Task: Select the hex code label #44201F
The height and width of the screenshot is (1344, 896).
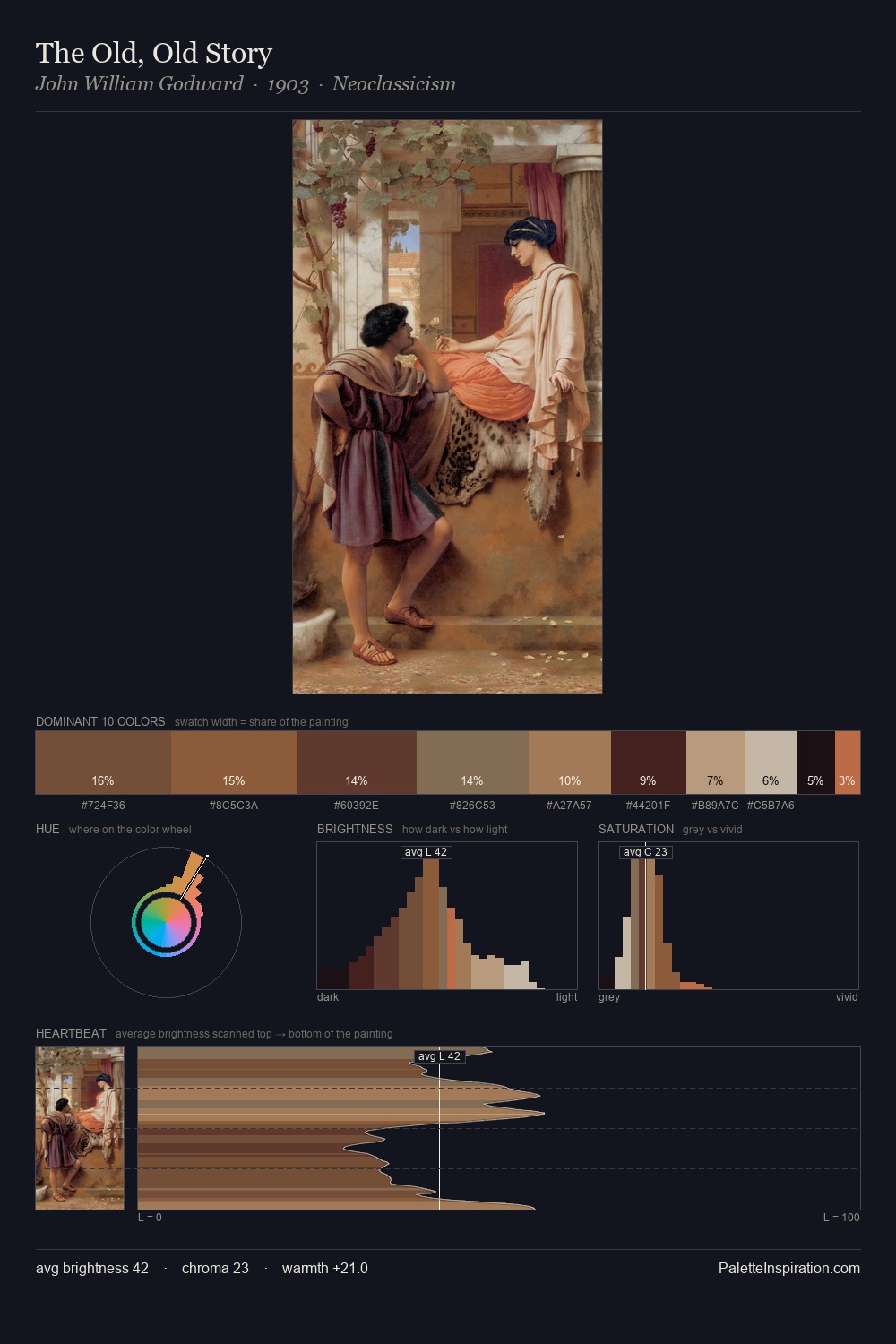Action: (648, 806)
